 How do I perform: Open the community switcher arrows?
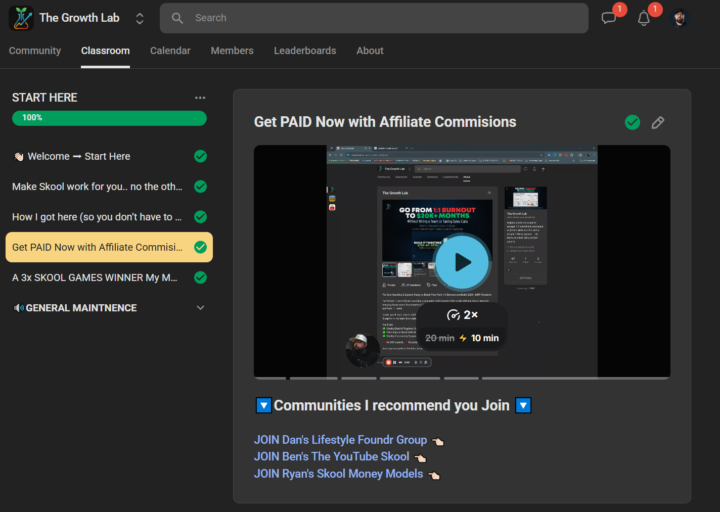140,18
